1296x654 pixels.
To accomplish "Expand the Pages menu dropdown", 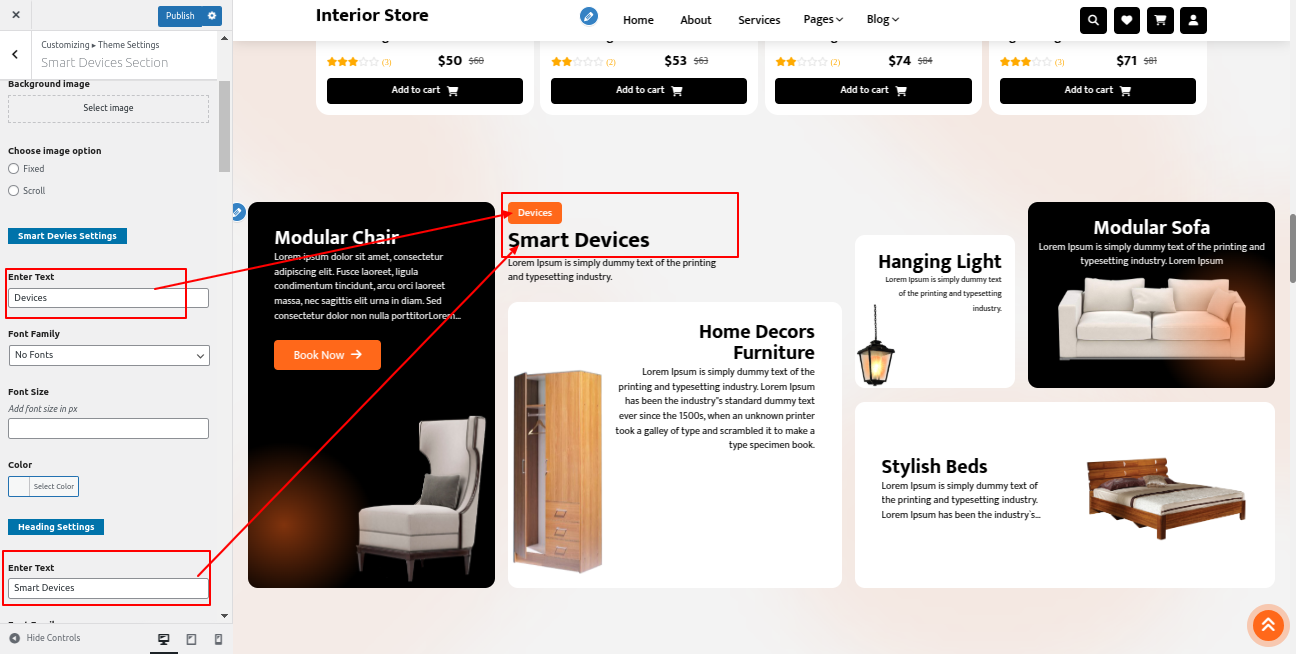I will (823, 20).
